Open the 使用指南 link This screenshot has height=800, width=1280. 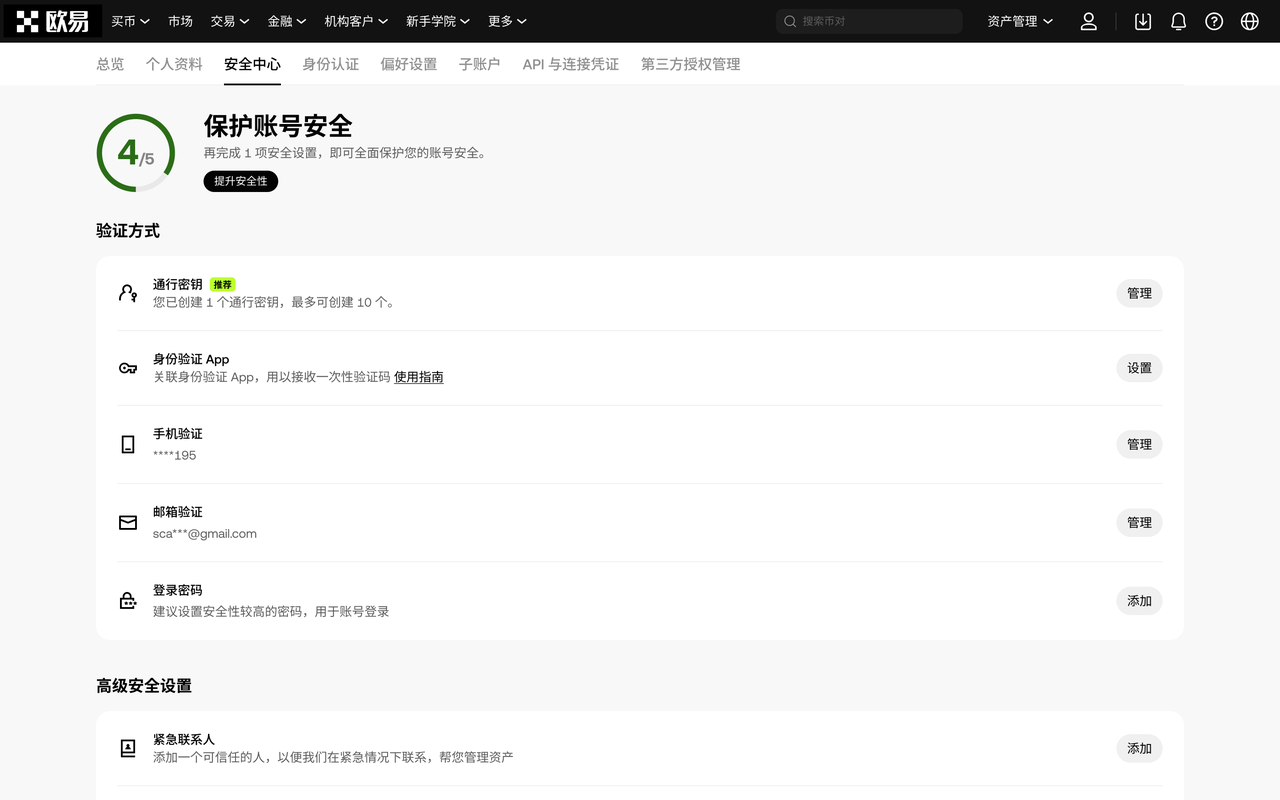click(419, 377)
